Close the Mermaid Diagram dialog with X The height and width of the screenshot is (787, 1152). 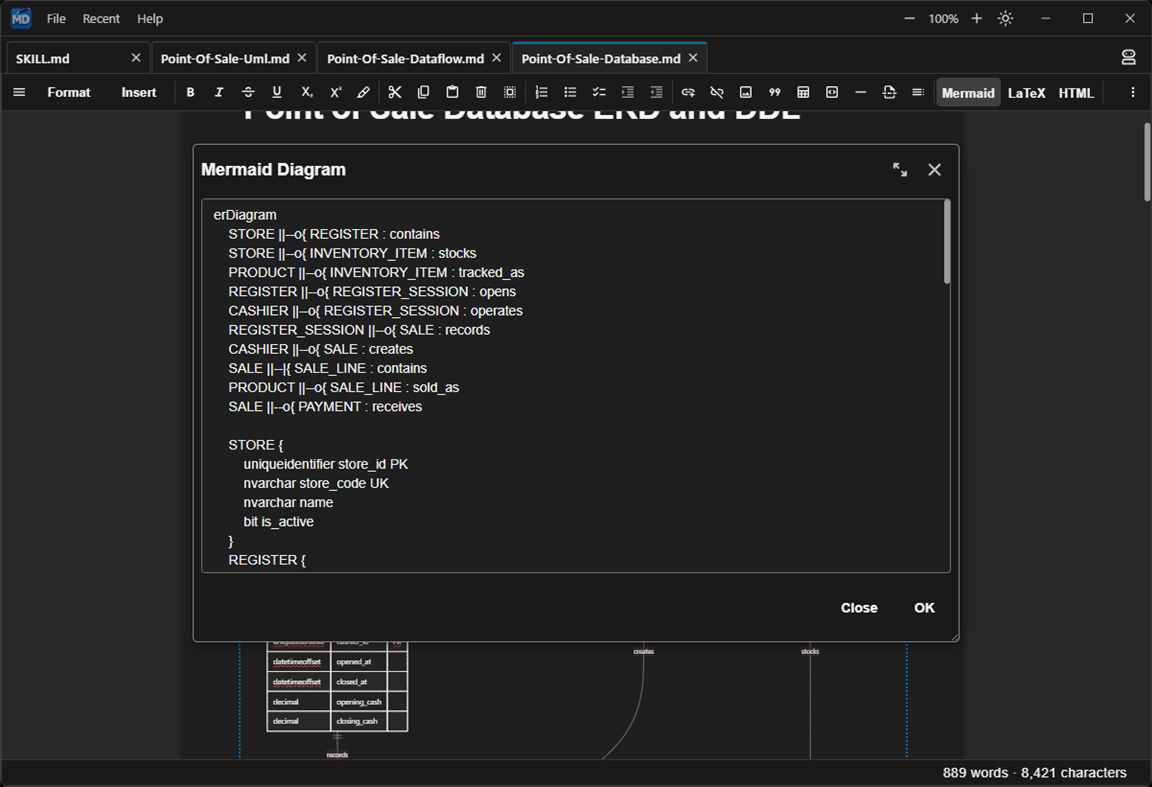pyautogui.click(x=935, y=170)
